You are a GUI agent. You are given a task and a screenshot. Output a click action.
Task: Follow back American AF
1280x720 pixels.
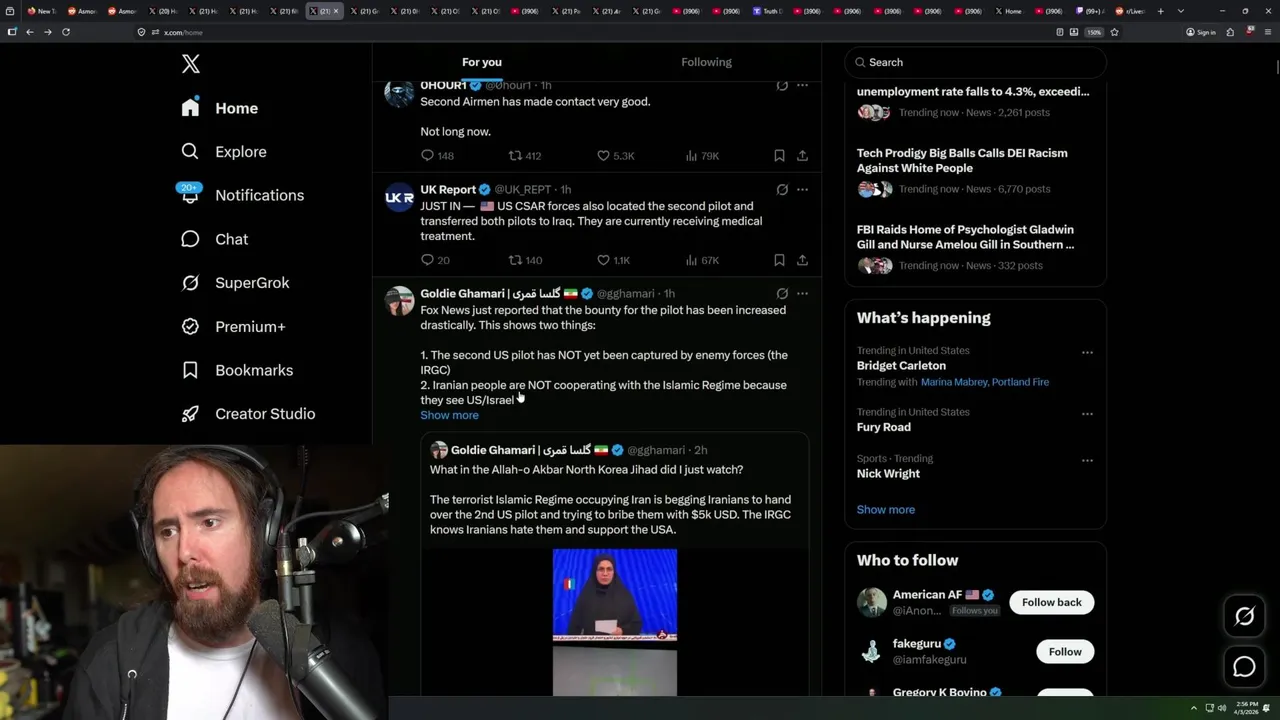[1051, 603]
